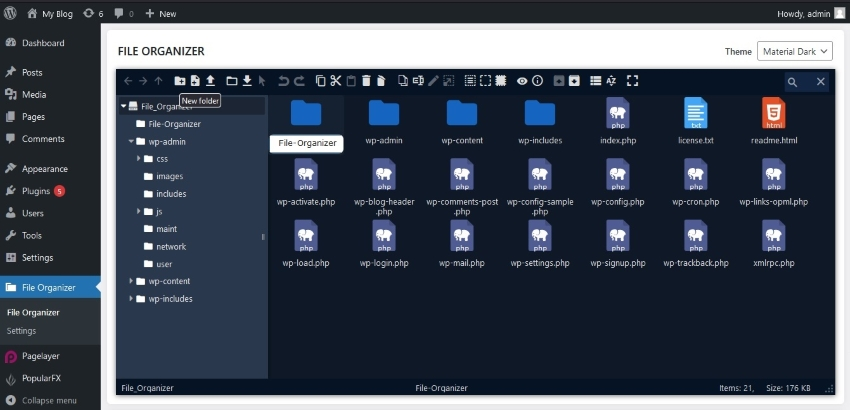Select readme.html file icon
This screenshot has width=850, height=410.
click(774, 113)
